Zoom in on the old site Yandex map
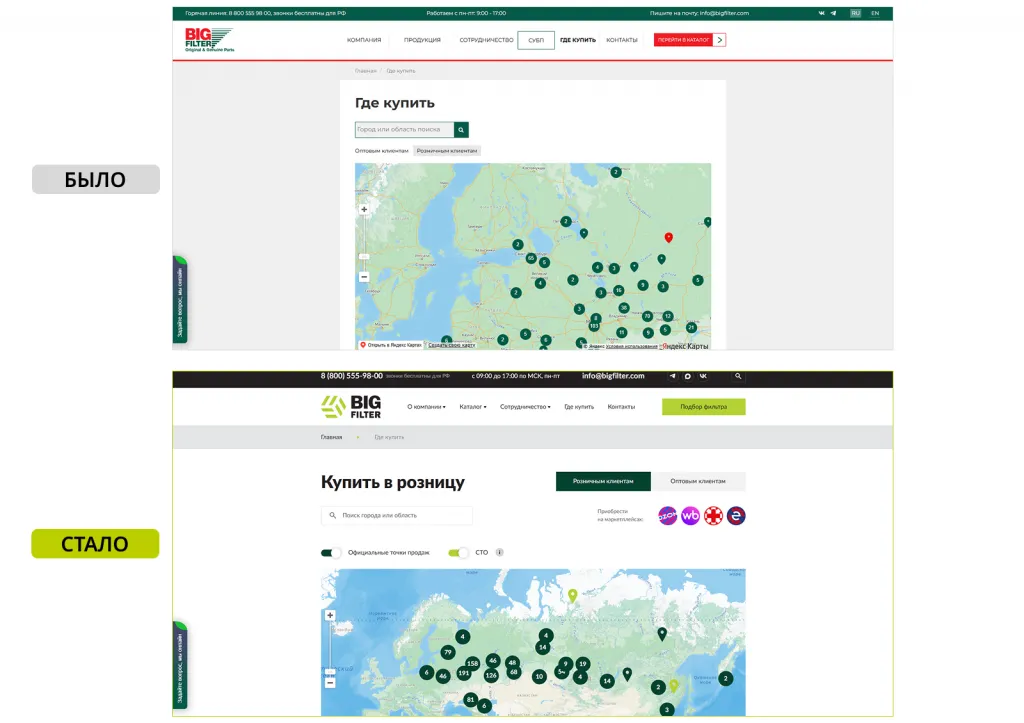This screenshot has height=723, width=1024. point(364,210)
